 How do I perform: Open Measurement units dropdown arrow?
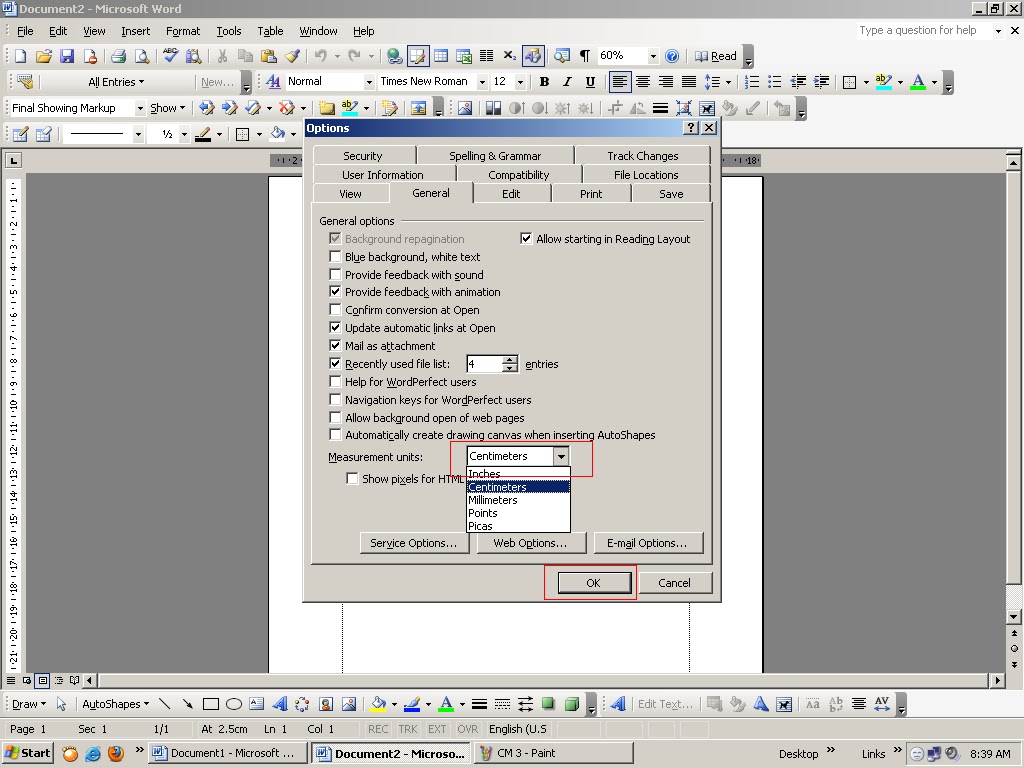(561, 456)
